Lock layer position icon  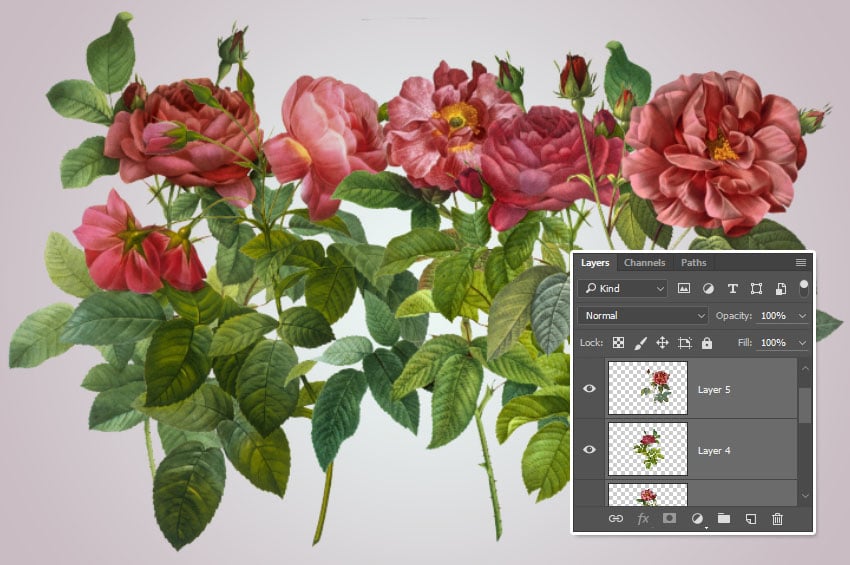662,343
